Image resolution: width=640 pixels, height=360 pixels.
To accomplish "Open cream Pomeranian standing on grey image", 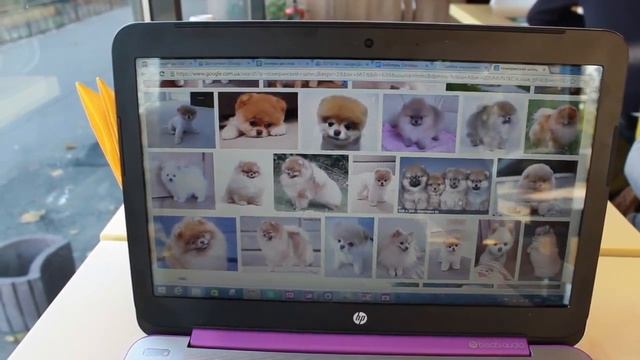I will point(400,248).
